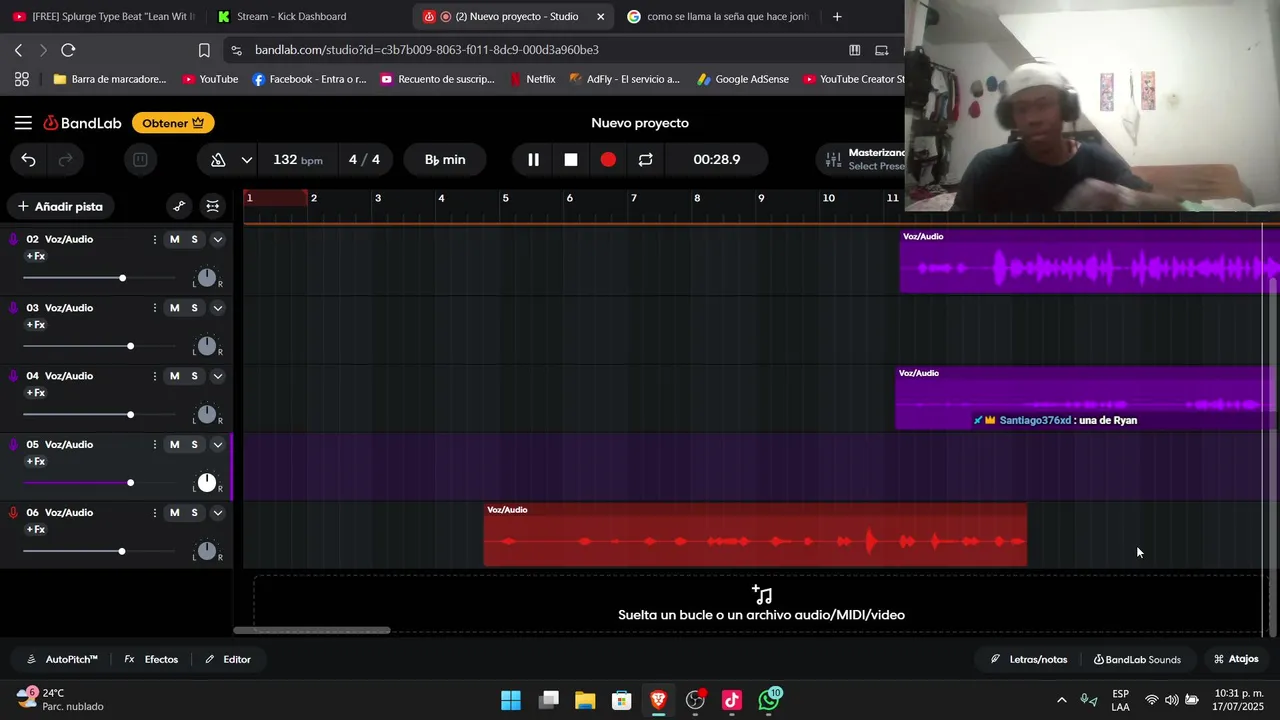Open the YouTube bookmark
Image resolution: width=1280 pixels, height=720 pixels.
[x=210, y=79]
